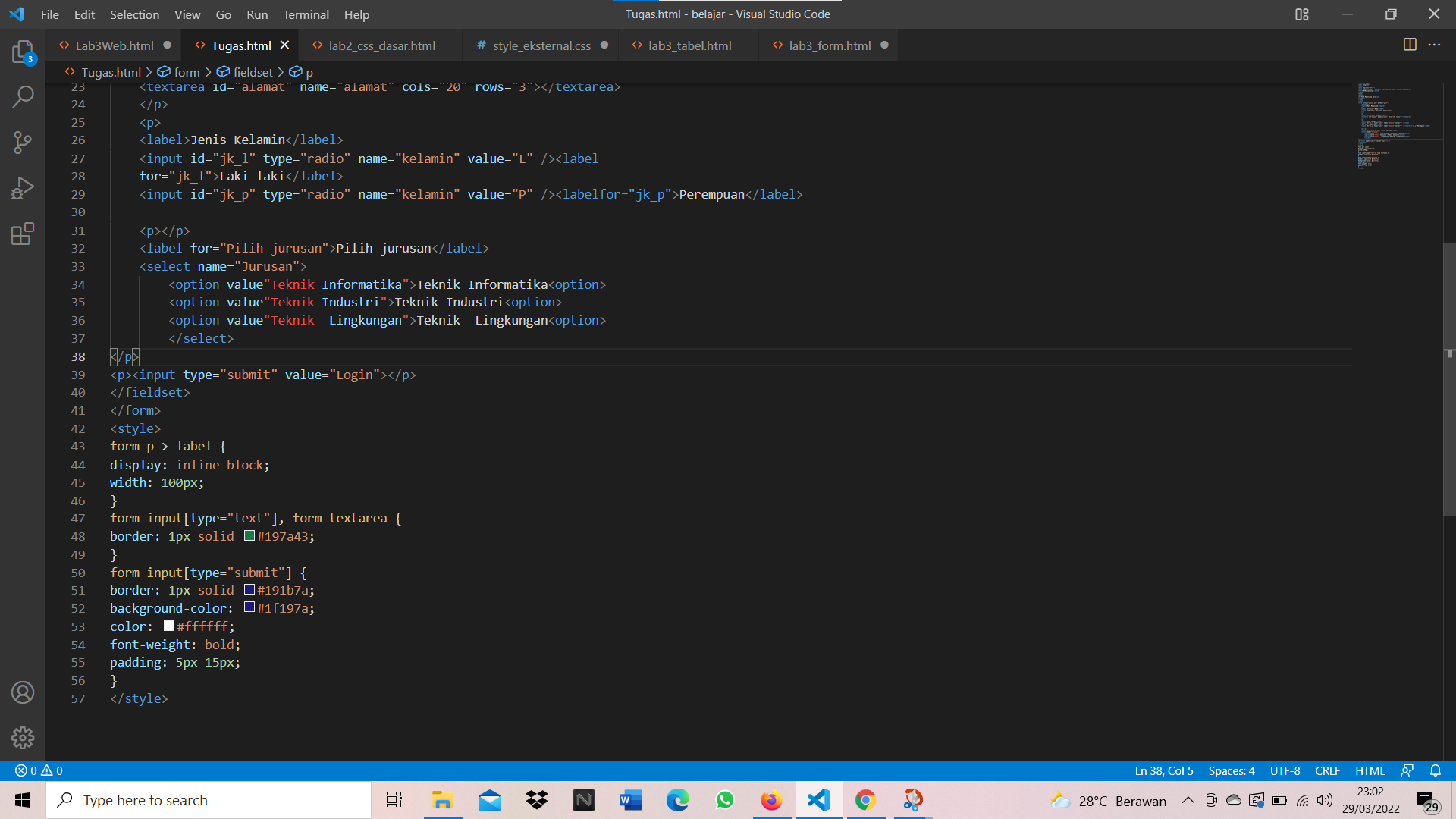Open the Extensions view
This screenshot has width=1456, height=819.
[23, 234]
